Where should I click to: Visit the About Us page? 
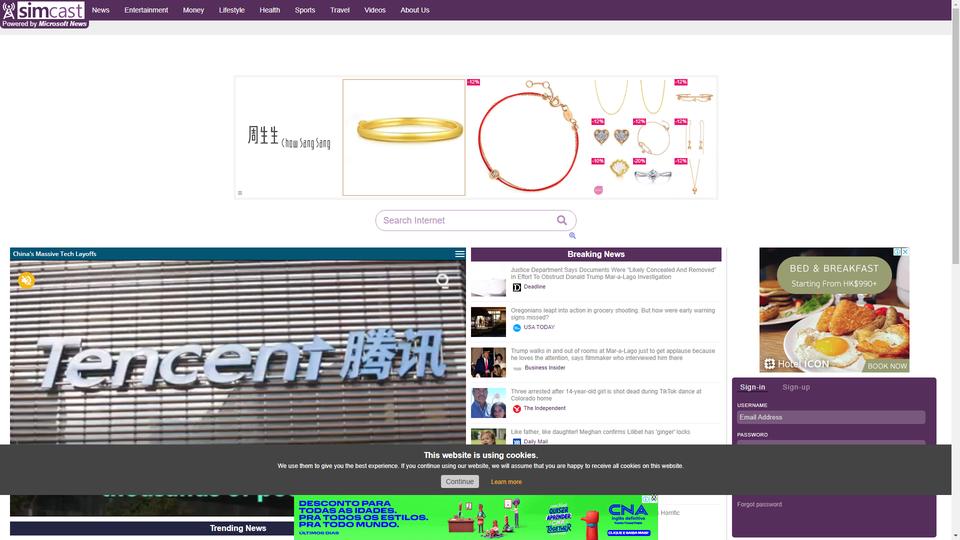(x=414, y=10)
